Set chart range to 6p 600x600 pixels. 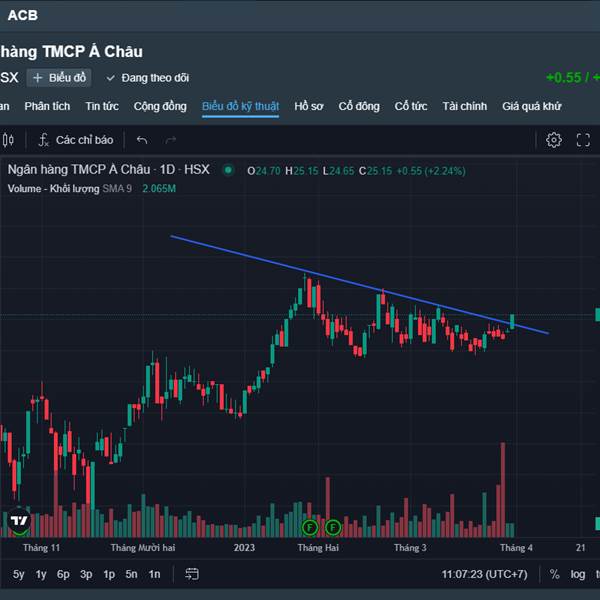coord(63,574)
